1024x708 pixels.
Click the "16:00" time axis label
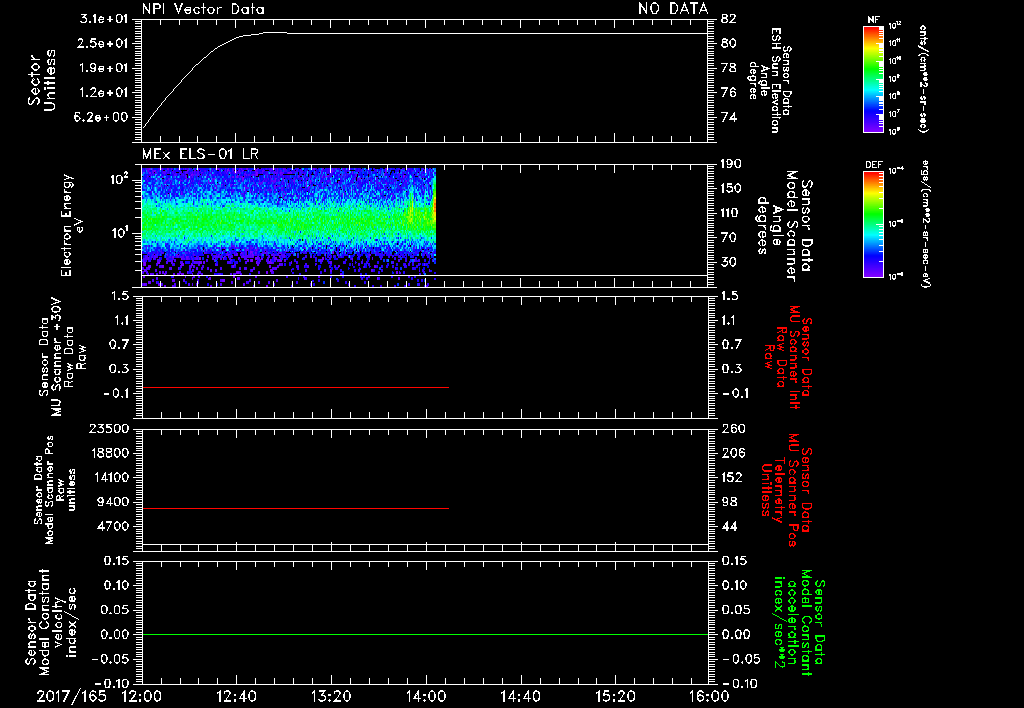pos(709,696)
